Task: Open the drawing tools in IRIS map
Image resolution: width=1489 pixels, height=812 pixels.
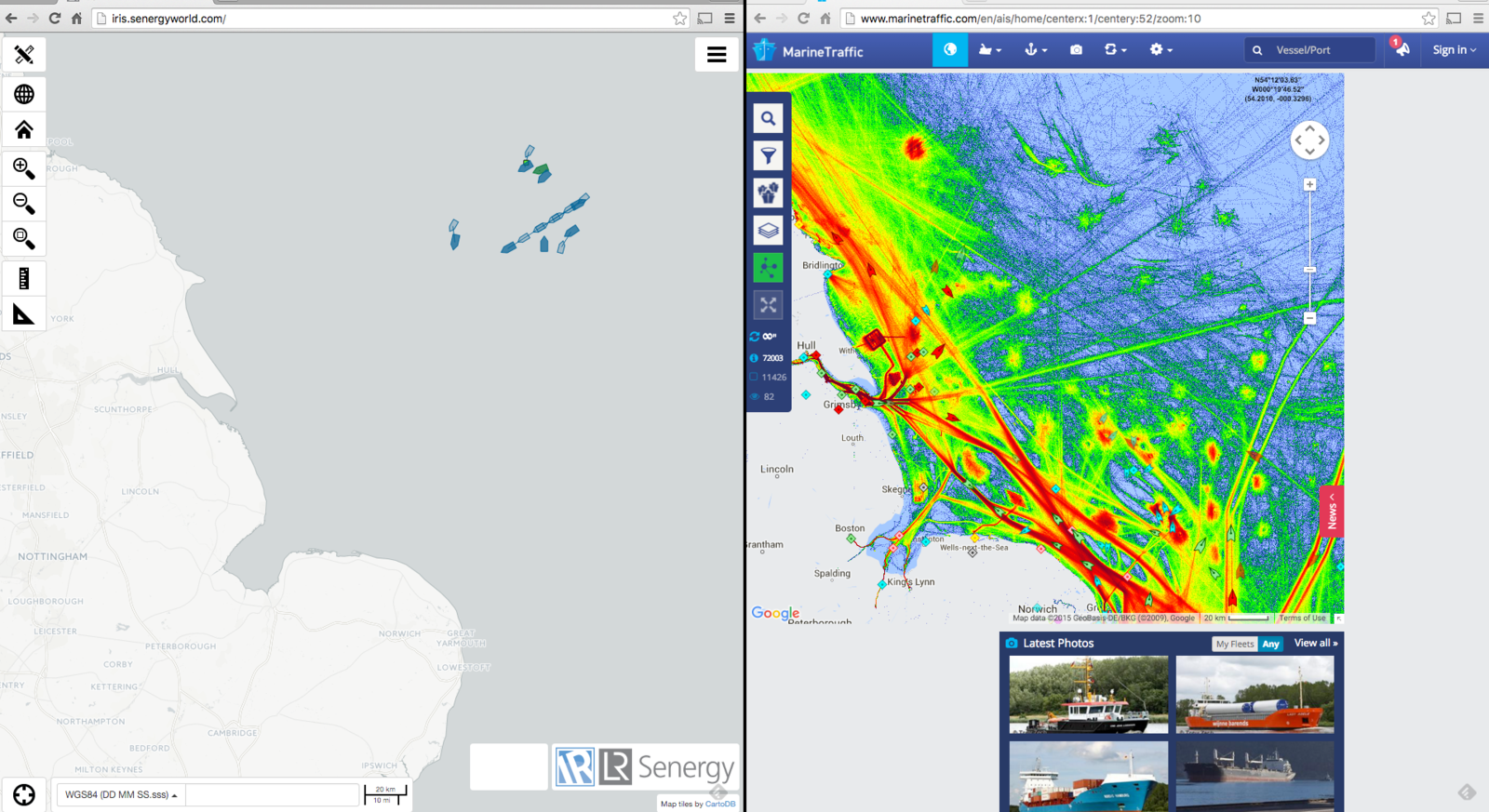Action: pos(24,55)
